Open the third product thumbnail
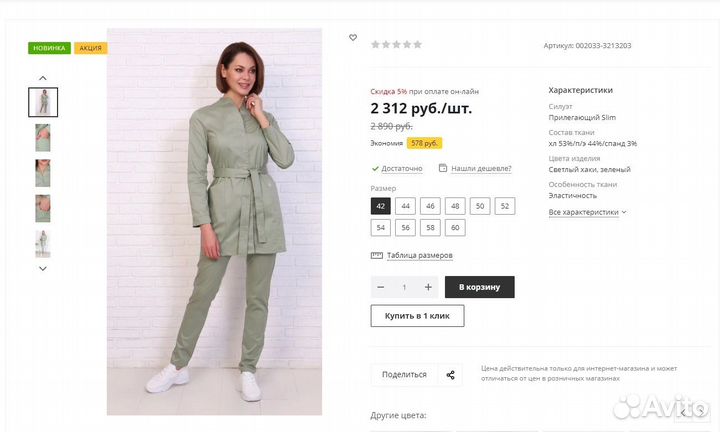This screenshot has height=432, width=720. tap(43, 173)
